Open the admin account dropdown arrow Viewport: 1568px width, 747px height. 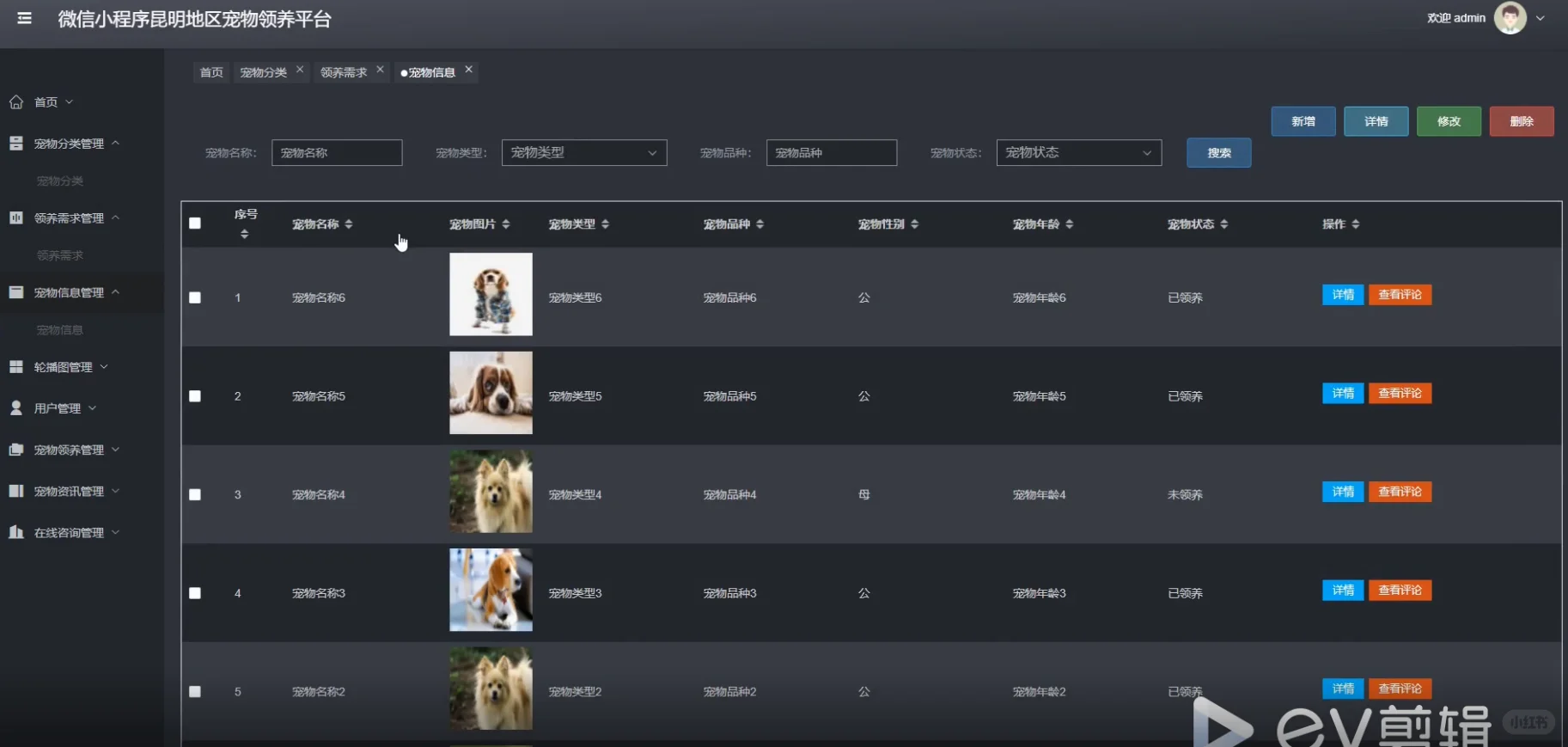(1541, 18)
